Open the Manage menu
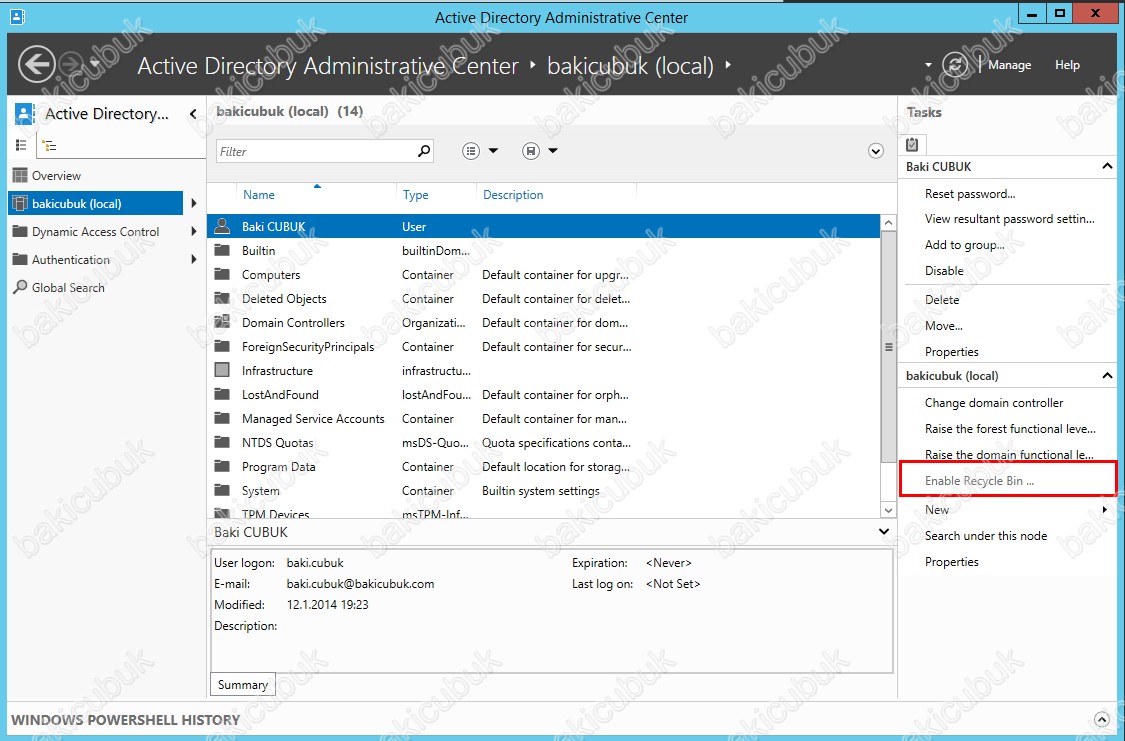Screen dimensions: 1125x741 coord(1009,65)
